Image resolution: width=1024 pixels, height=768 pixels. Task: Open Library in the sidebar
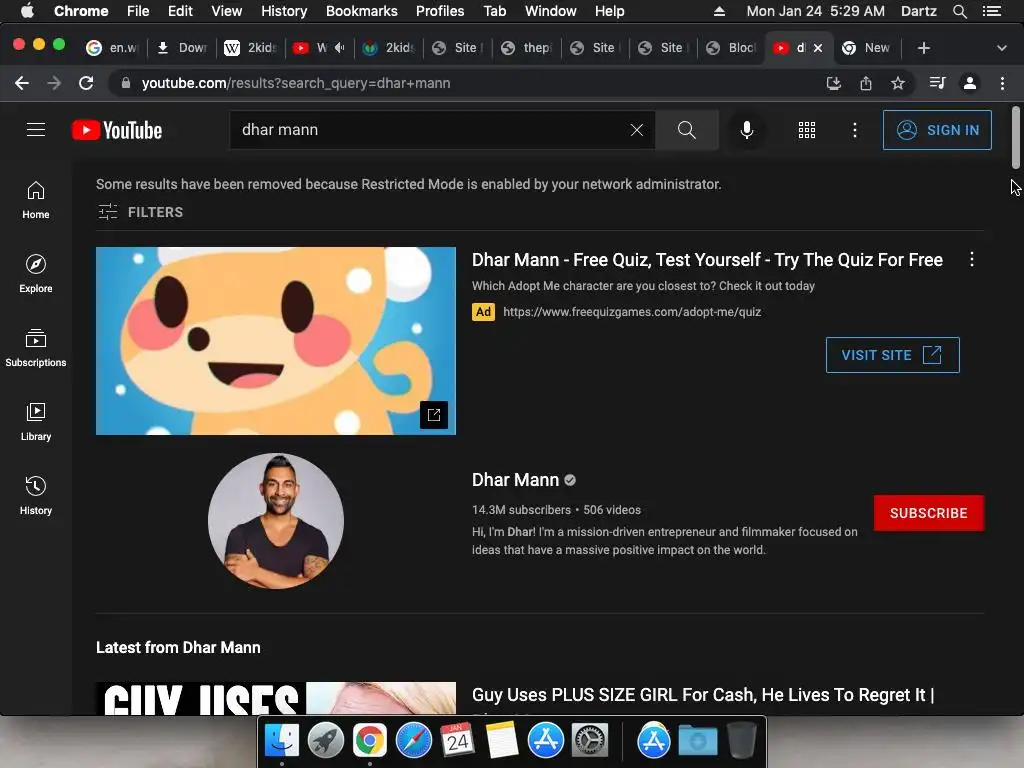pyautogui.click(x=36, y=422)
